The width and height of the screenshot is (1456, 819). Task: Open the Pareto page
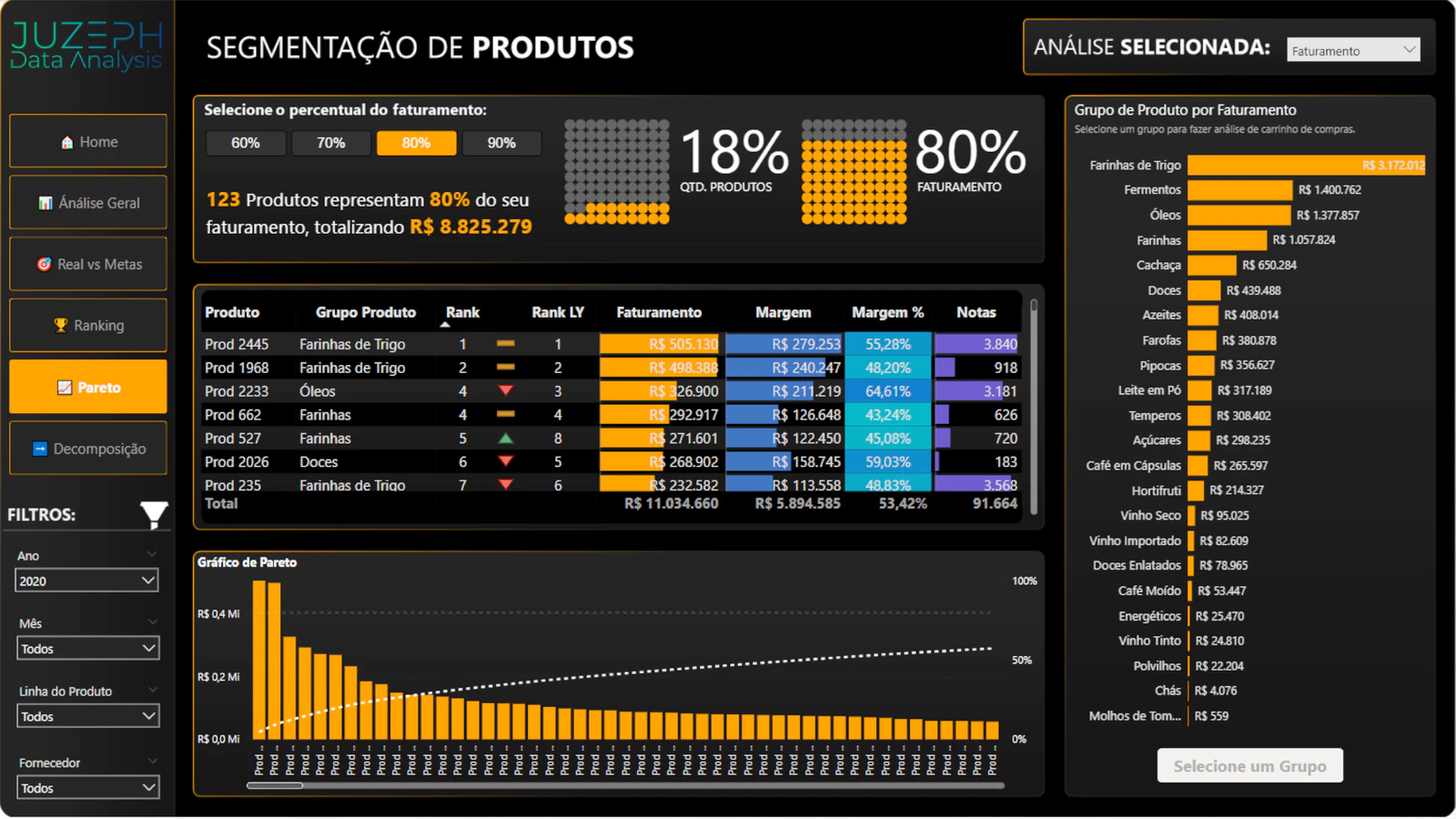88,387
